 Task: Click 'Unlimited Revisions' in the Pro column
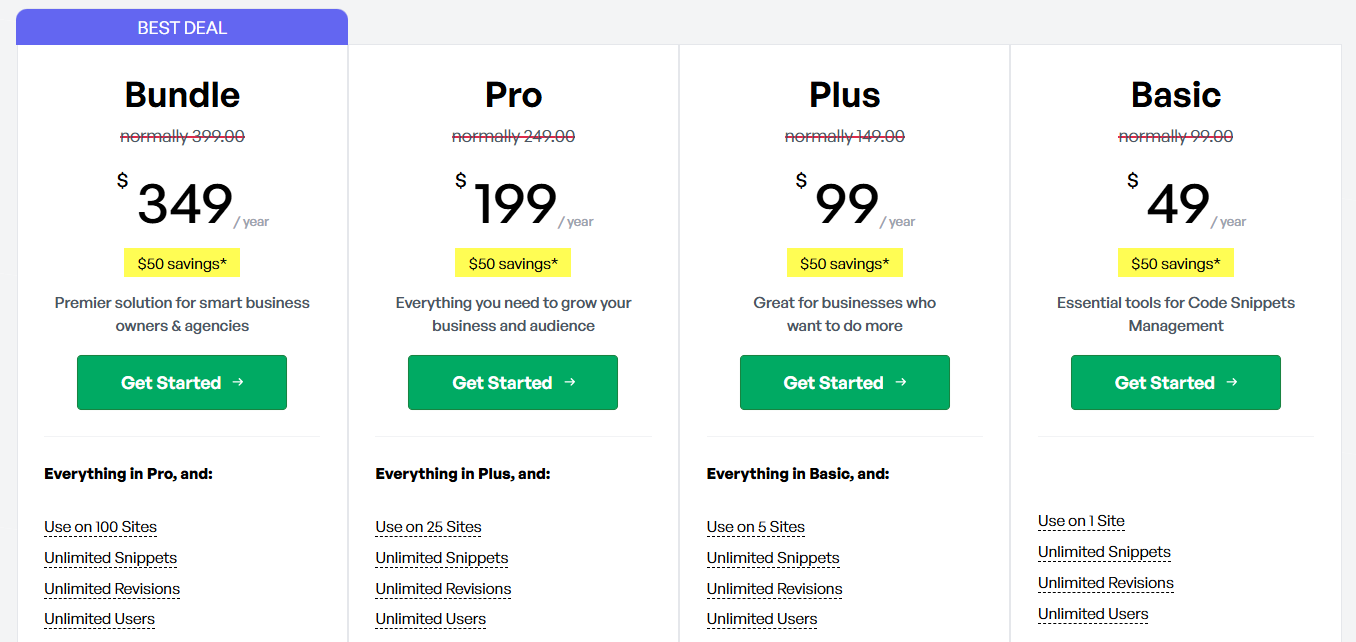pyautogui.click(x=443, y=589)
